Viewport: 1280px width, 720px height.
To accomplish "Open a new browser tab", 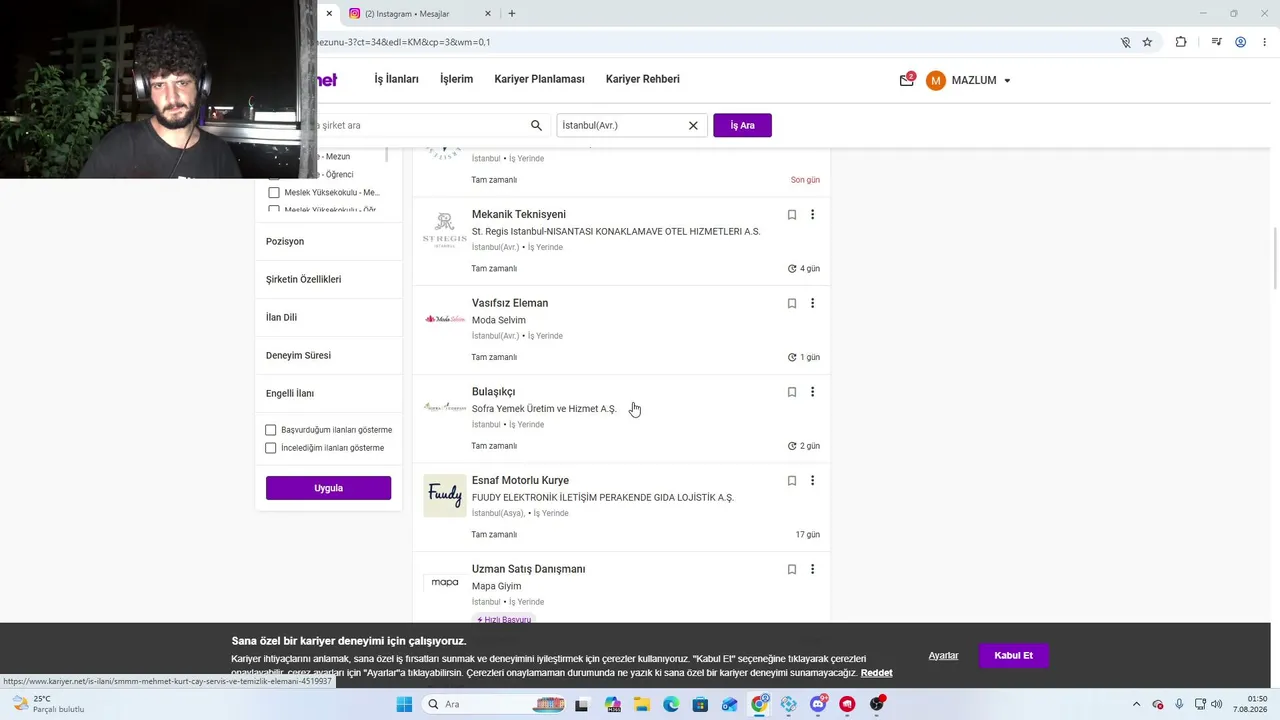I will click(512, 14).
